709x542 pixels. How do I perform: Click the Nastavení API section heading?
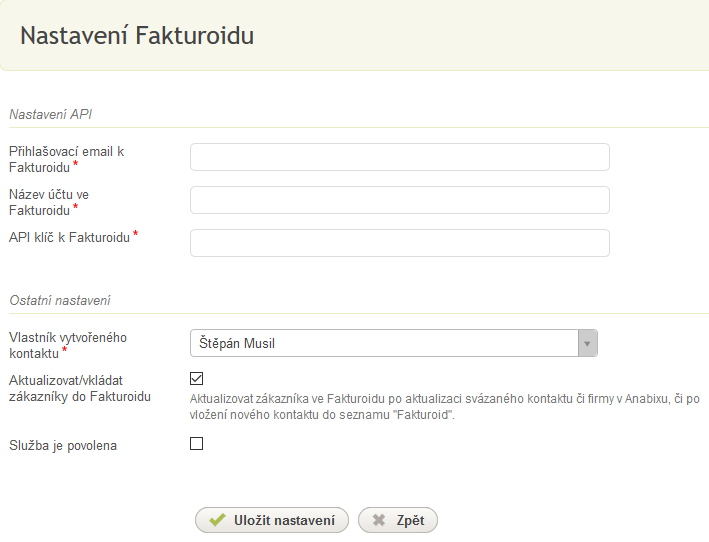point(51,114)
